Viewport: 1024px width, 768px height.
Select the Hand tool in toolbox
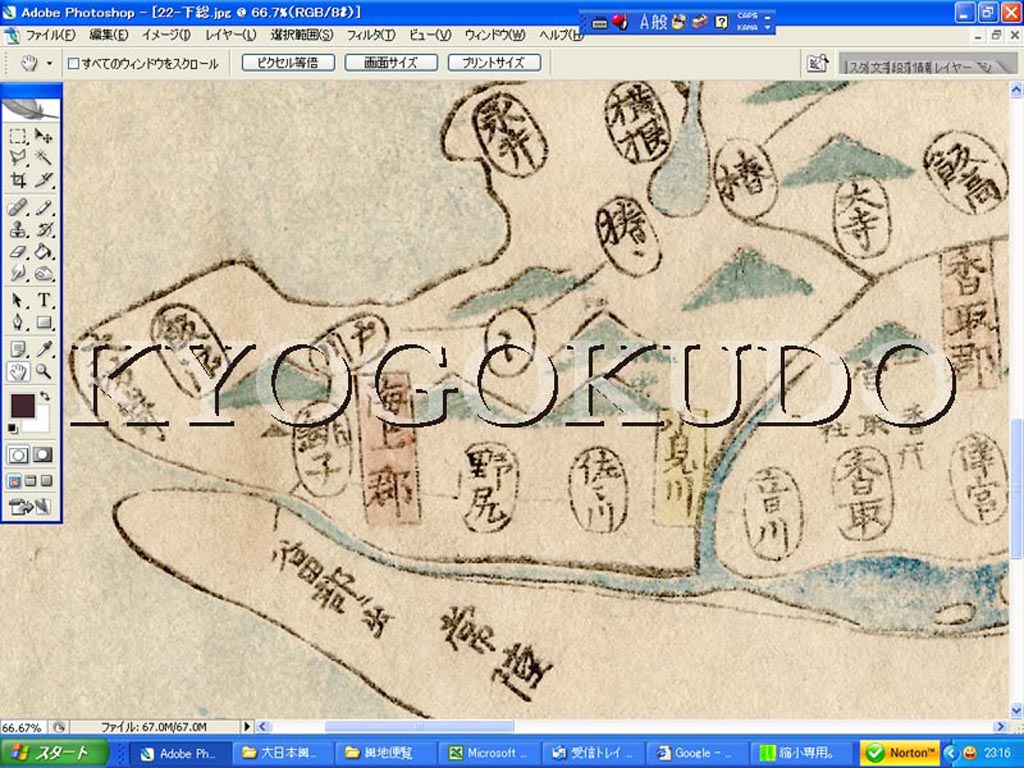[x=18, y=372]
